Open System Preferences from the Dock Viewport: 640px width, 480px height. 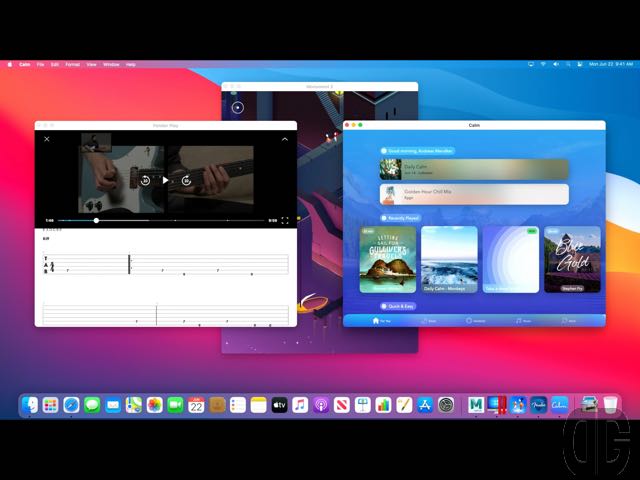click(x=446, y=405)
